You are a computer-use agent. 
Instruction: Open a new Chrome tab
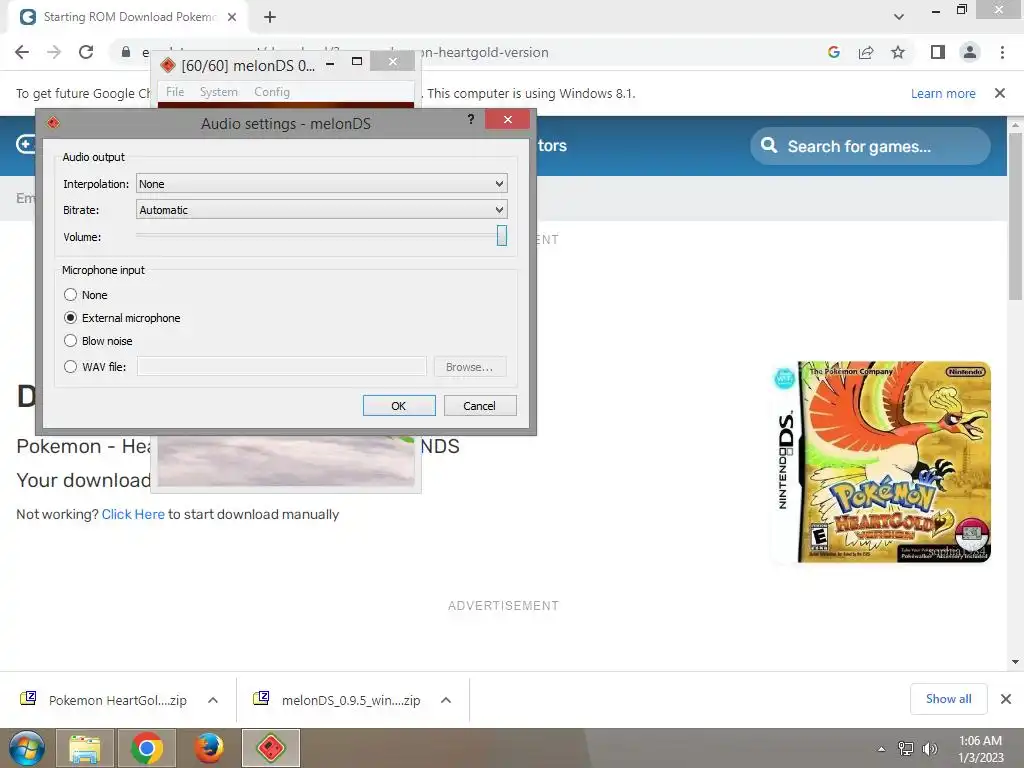tap(270, 17)
